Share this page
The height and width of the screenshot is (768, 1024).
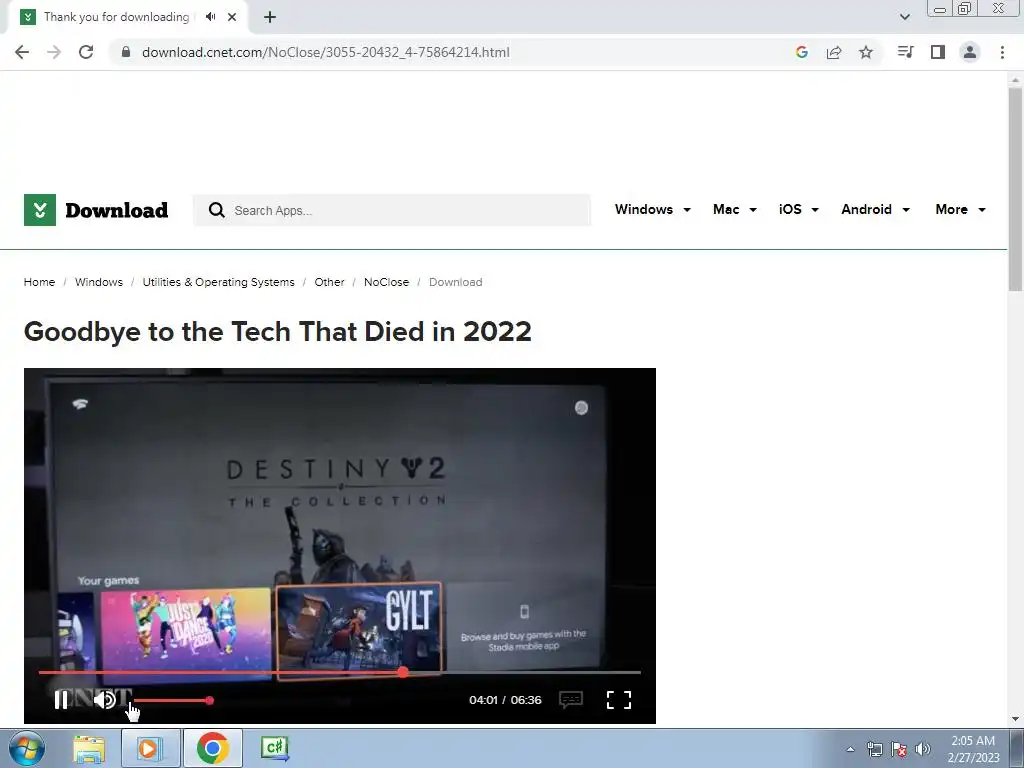[x=834, y=52]
